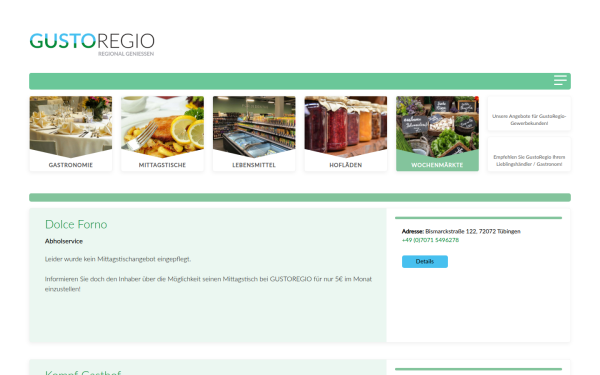This screenshot has width=600, height=375.
Task: Click the 'Informieren Sie doch den Inhaber' paragraph
Action: point(209,284)
